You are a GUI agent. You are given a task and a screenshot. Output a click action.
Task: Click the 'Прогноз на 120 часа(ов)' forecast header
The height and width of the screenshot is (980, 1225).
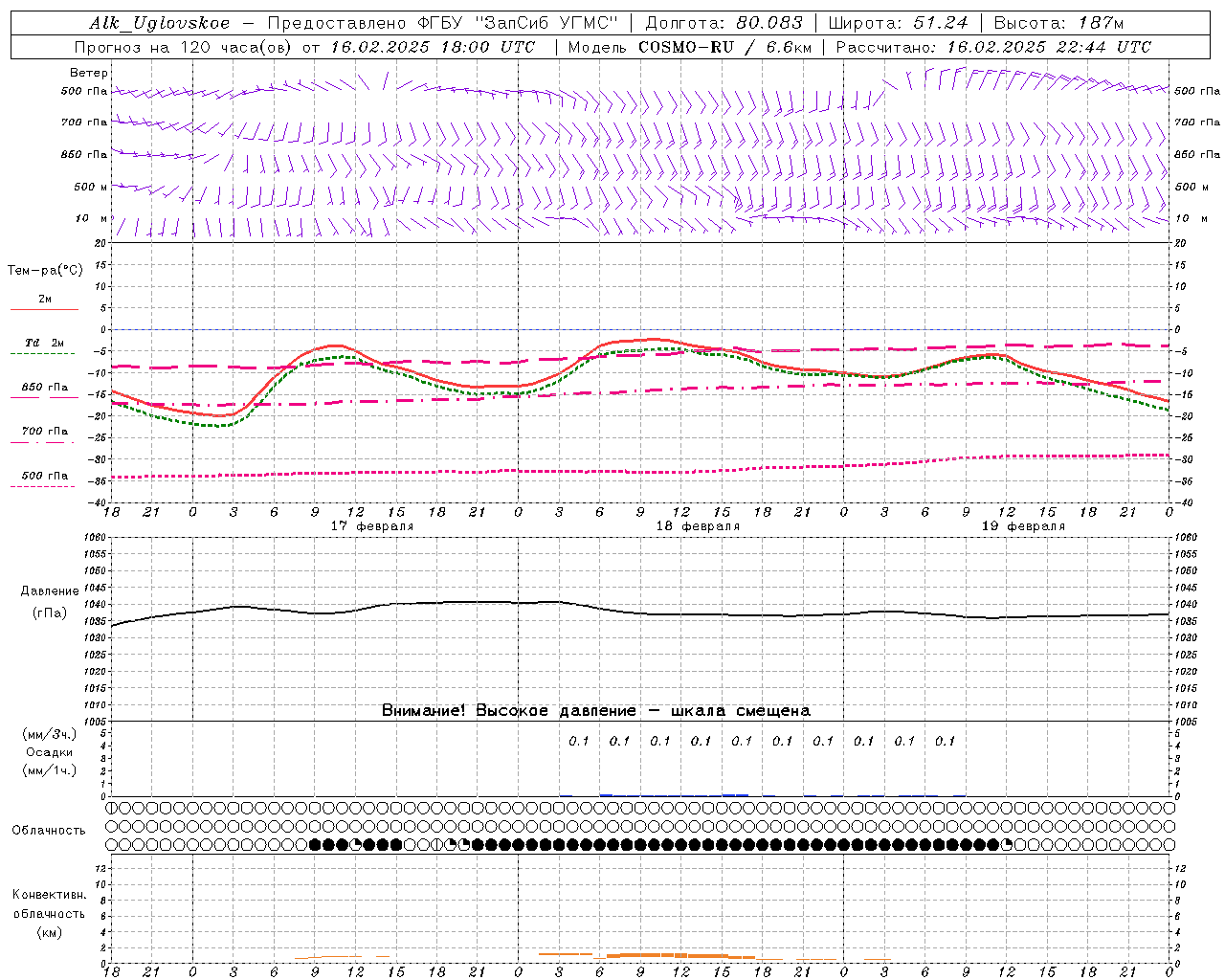coord(184,47)
